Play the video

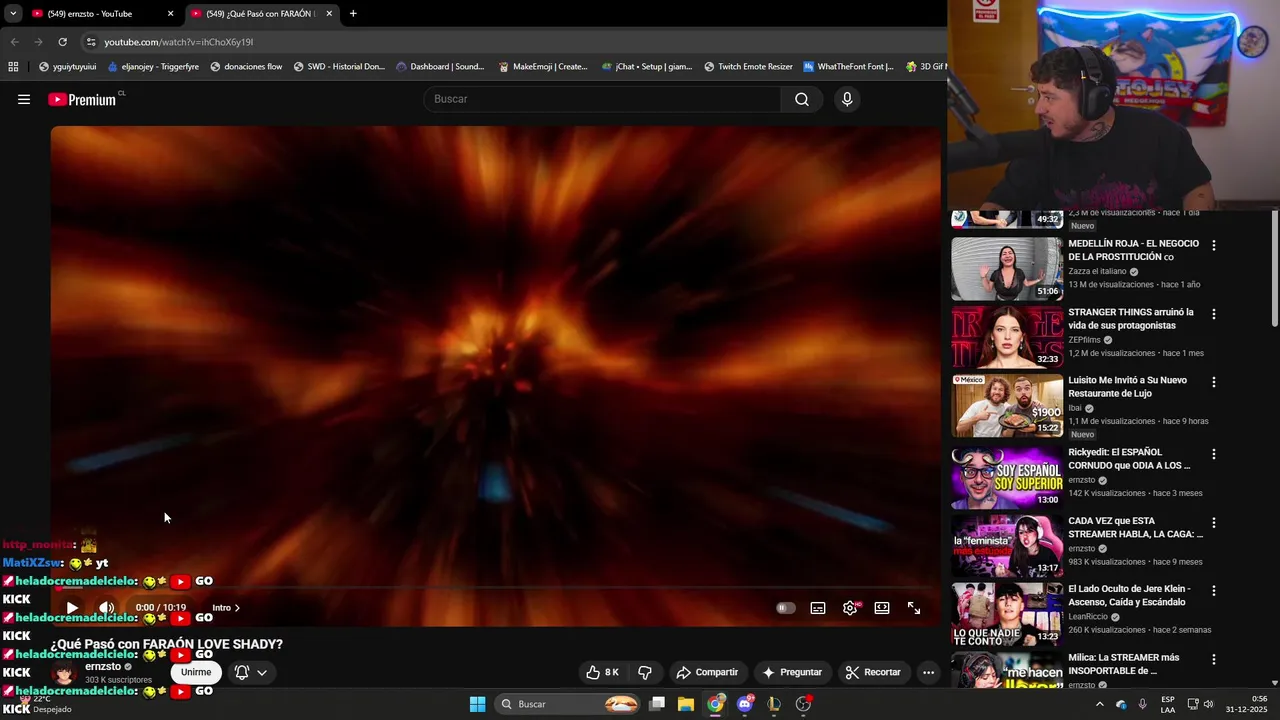click(x=72, y=608)
